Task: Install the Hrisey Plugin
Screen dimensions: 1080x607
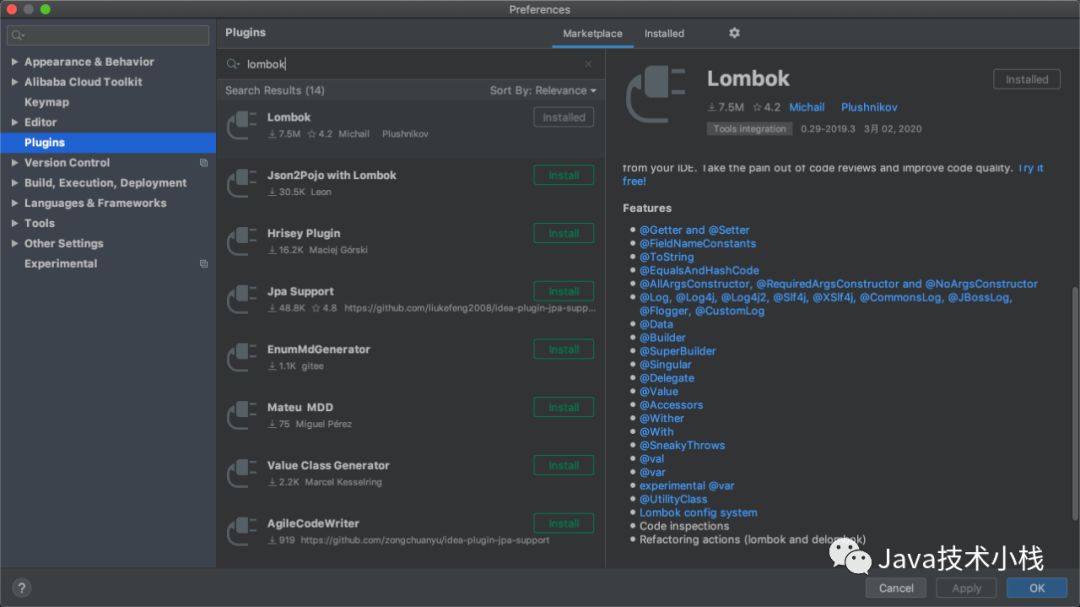Action: (x=563, y=233)
